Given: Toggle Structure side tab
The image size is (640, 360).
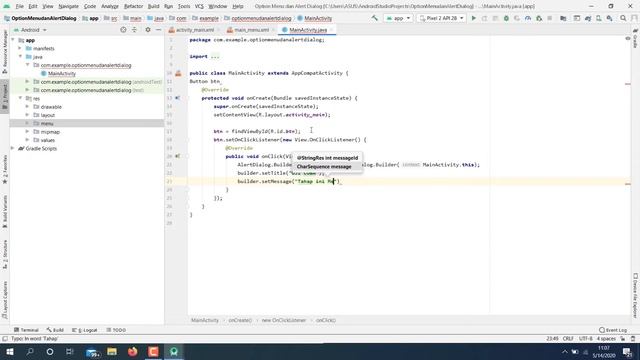Looking at the screenshot, I should tap(5, 254).
